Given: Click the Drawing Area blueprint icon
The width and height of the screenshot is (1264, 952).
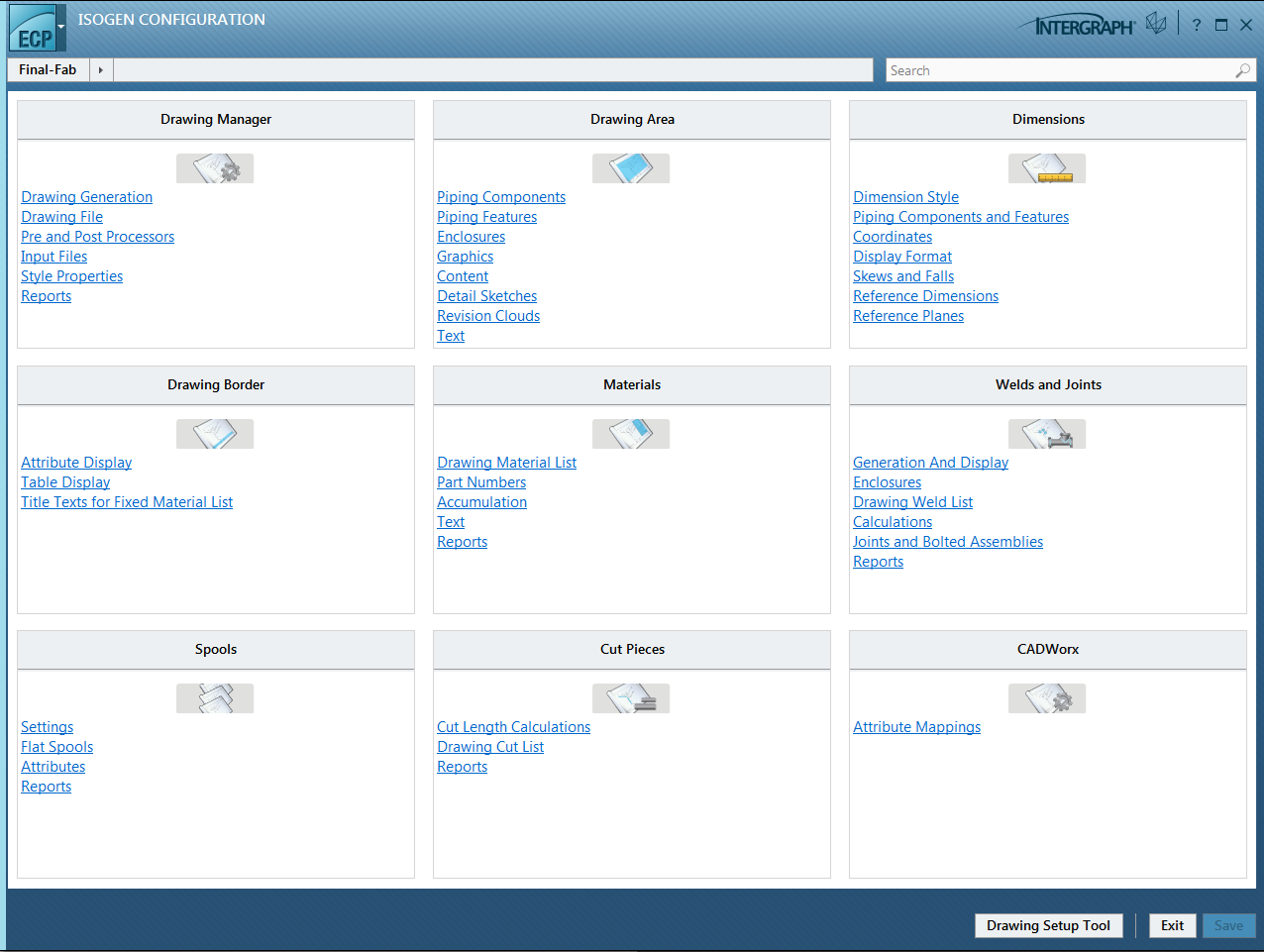Looking at the screenshot, I should tap(631, 167).
